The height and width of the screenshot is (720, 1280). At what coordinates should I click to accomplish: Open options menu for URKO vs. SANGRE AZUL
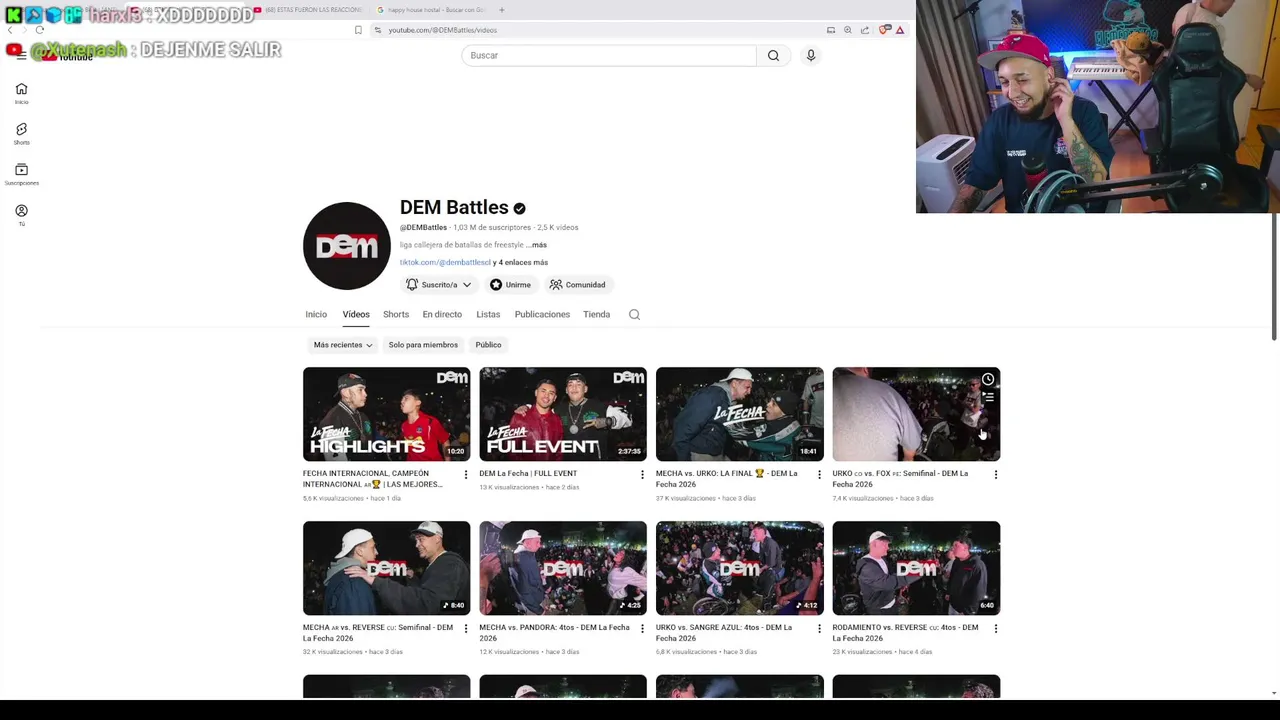coord(819,628)
